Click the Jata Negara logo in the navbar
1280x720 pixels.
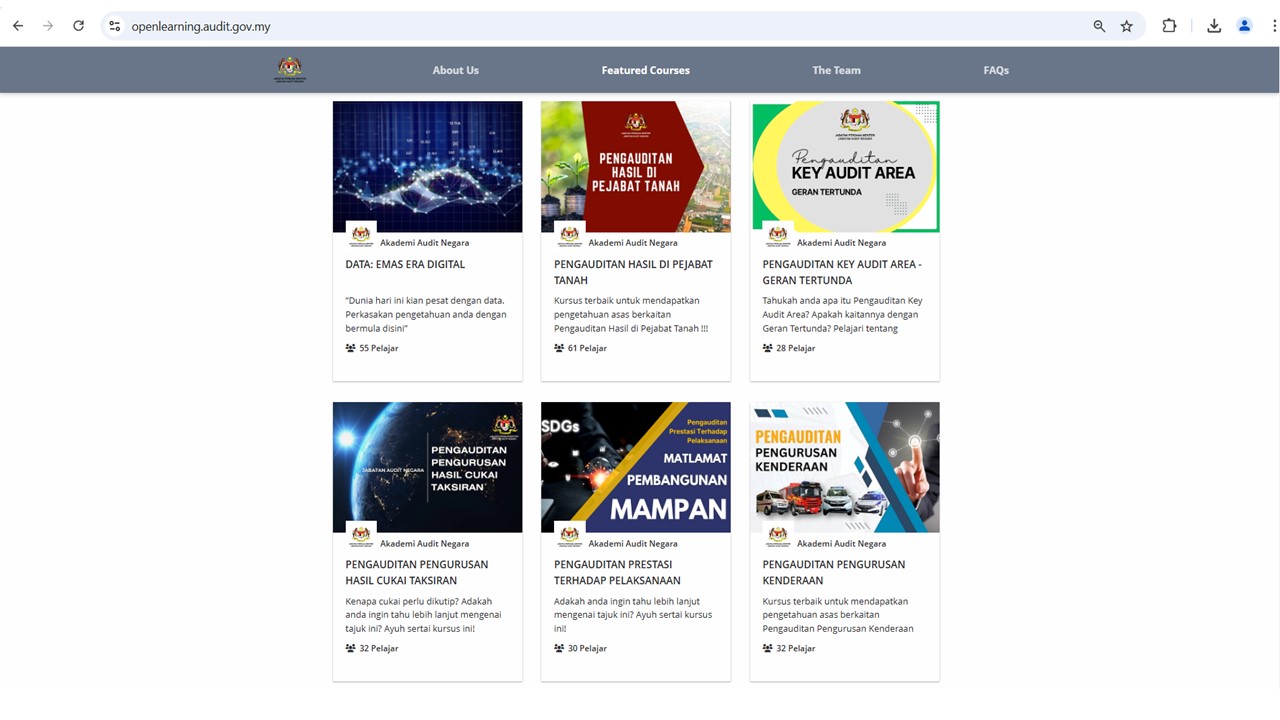tap(289, 69)
